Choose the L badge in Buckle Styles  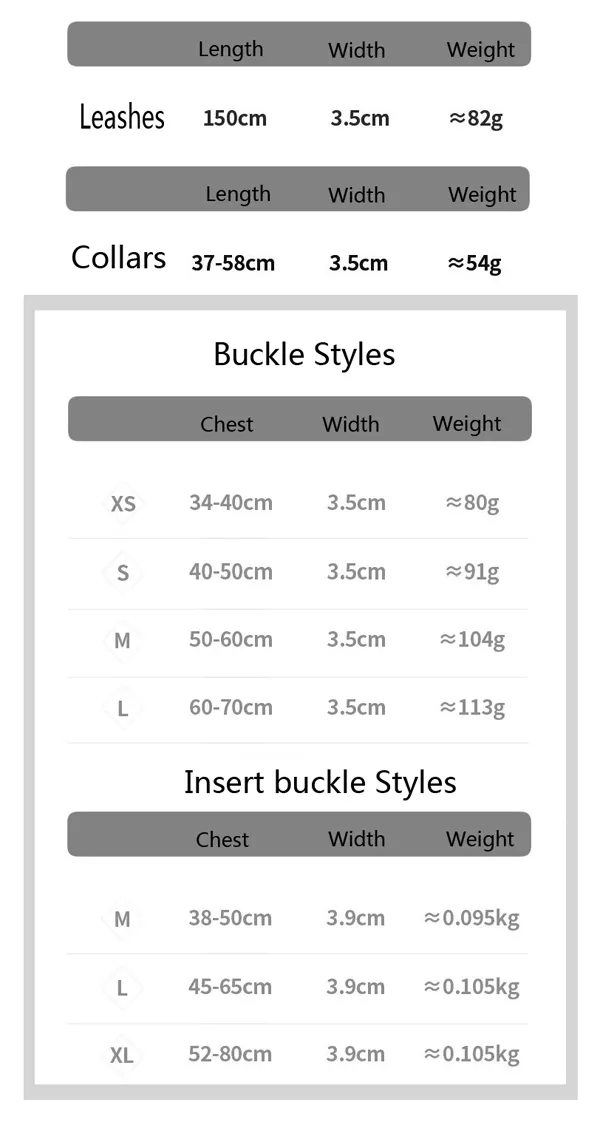click(122, 709)
